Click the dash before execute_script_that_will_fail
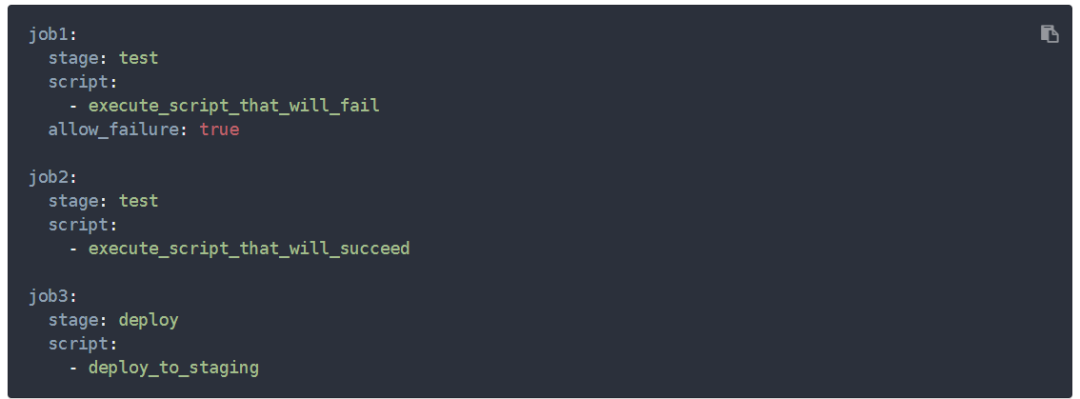The height and width of the screenshot is (399, 1080). click(73, 106)
